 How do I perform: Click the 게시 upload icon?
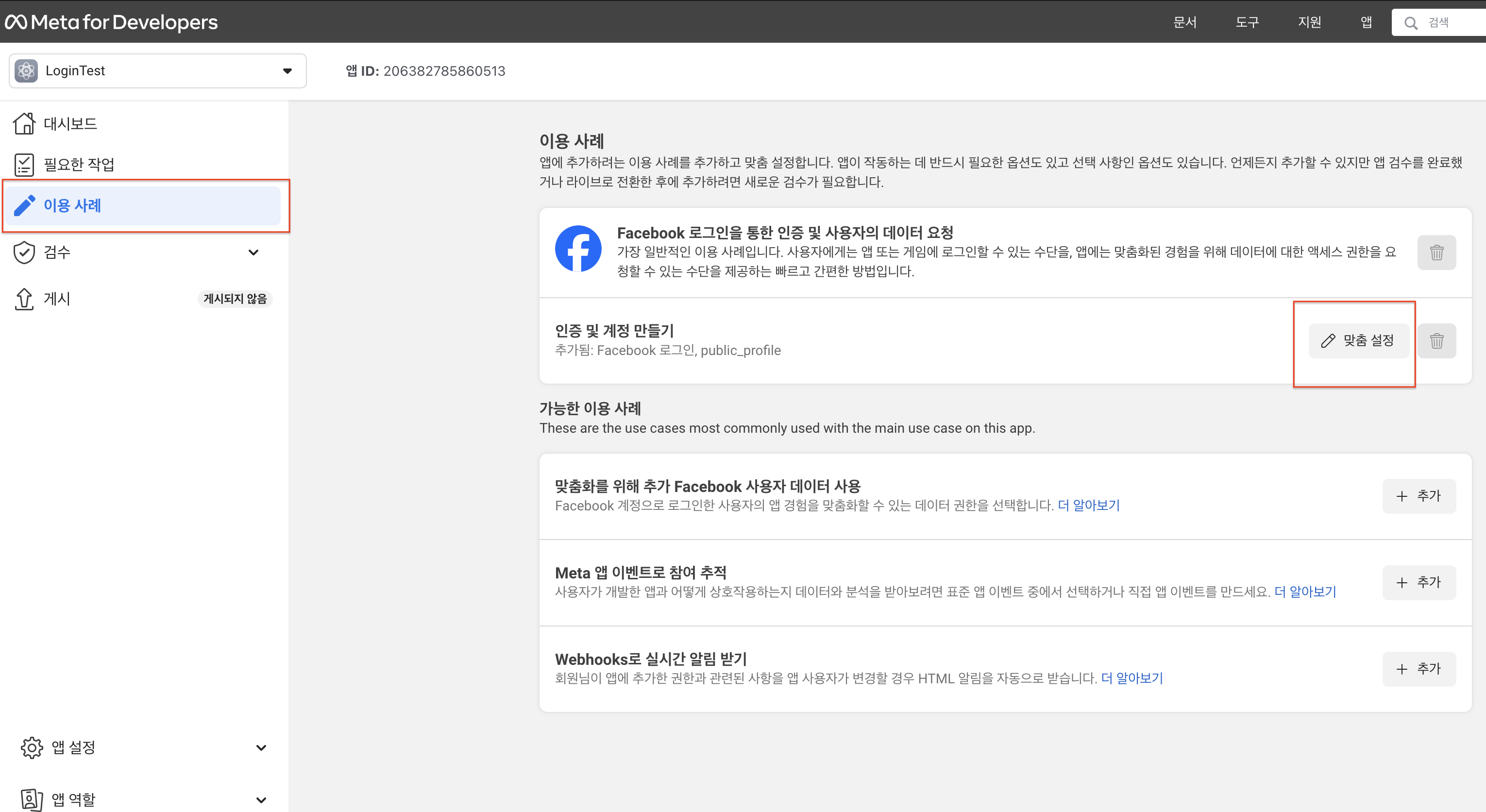[x=24, y=299]
